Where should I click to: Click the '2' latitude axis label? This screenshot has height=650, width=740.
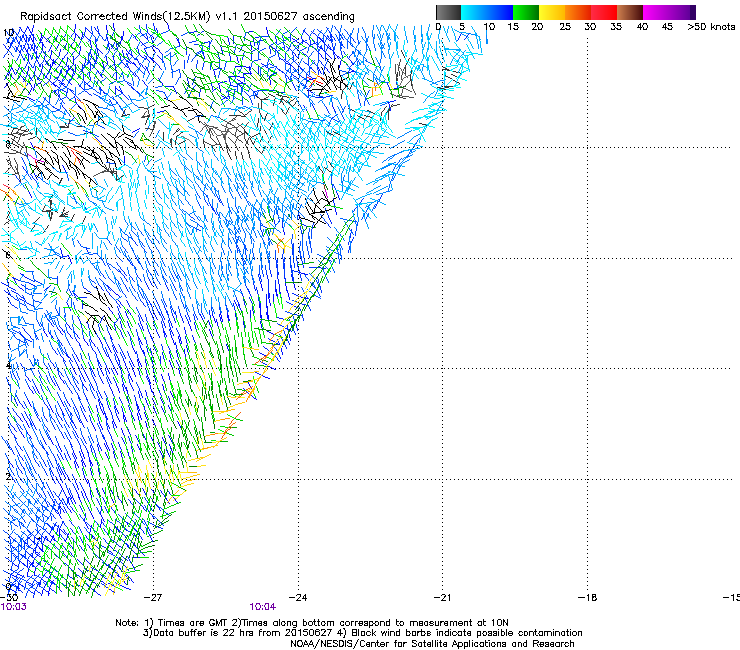[x=8, y=476]
